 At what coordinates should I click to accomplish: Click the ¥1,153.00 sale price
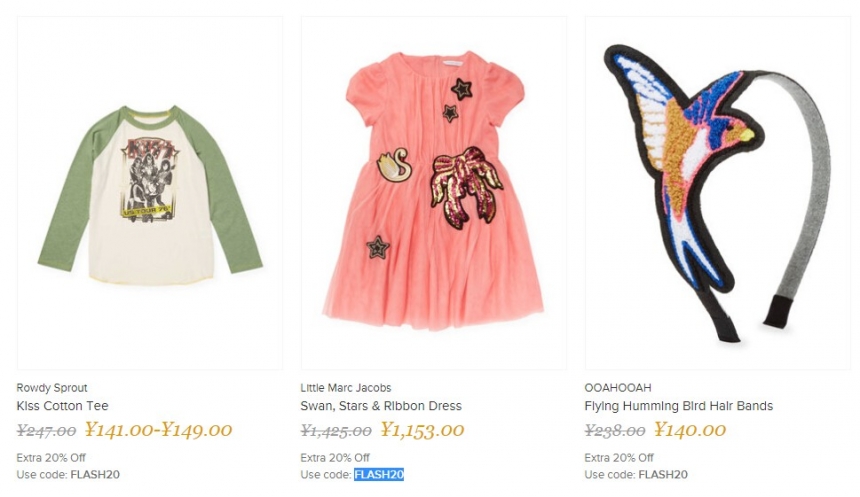coord(422,431)
